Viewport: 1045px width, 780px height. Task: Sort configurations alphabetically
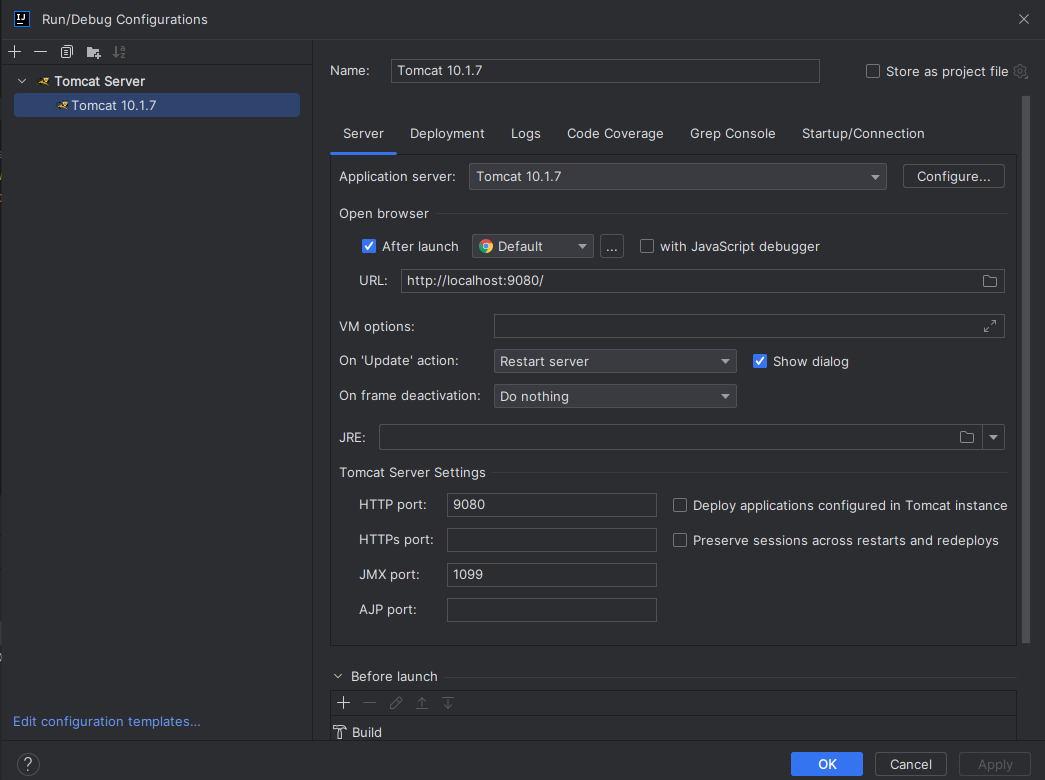[119, 51]
